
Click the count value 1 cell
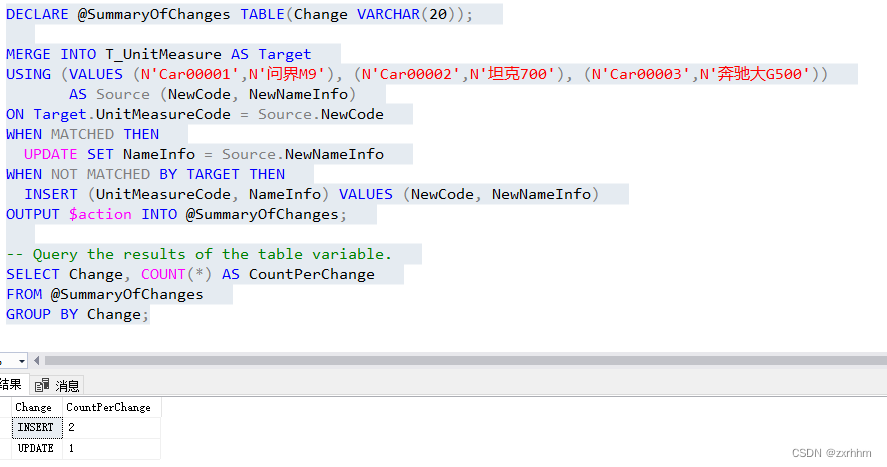(x=110, y=448)
